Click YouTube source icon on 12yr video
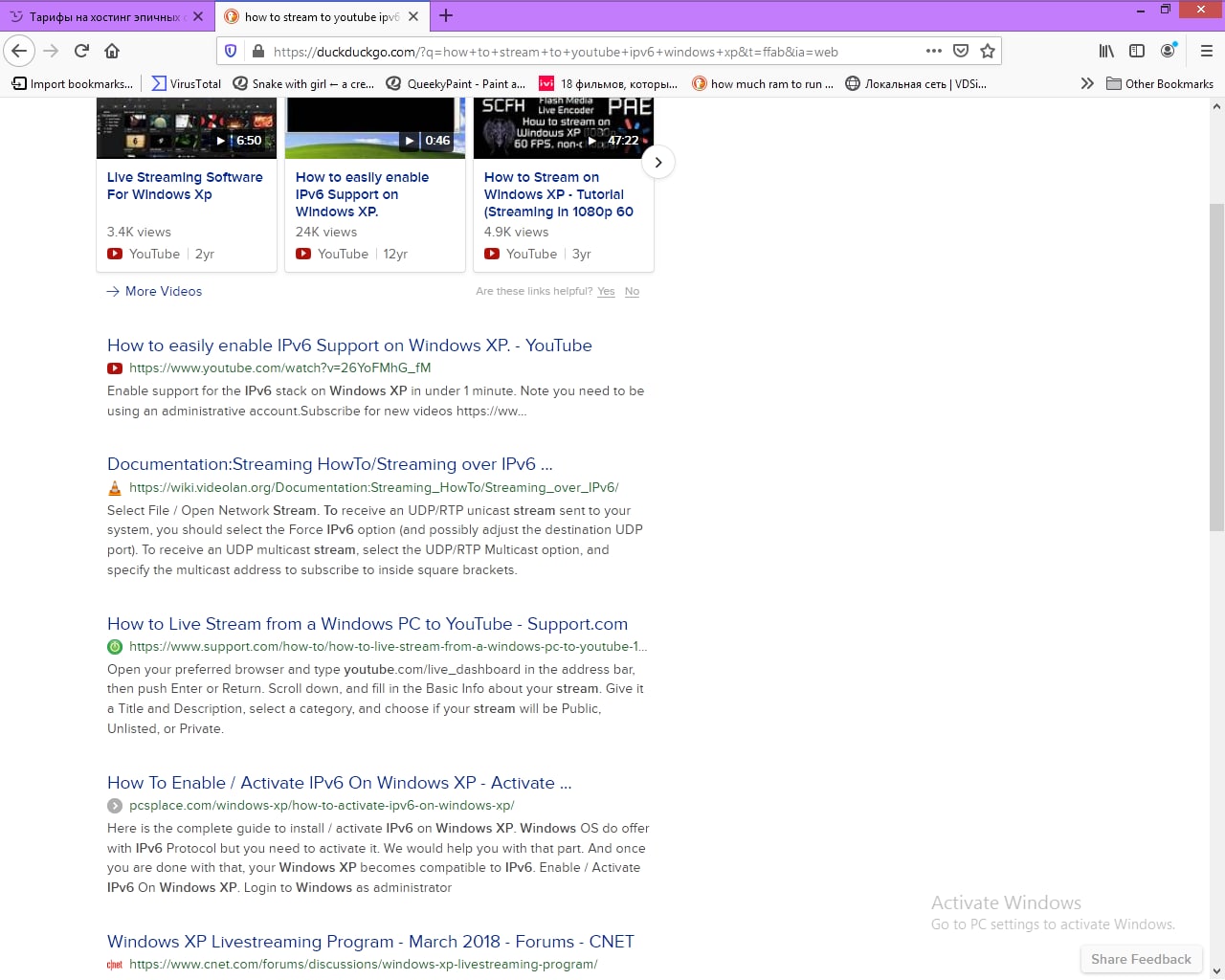Viewport: 1225px width, 980px height. coord(303,254)
